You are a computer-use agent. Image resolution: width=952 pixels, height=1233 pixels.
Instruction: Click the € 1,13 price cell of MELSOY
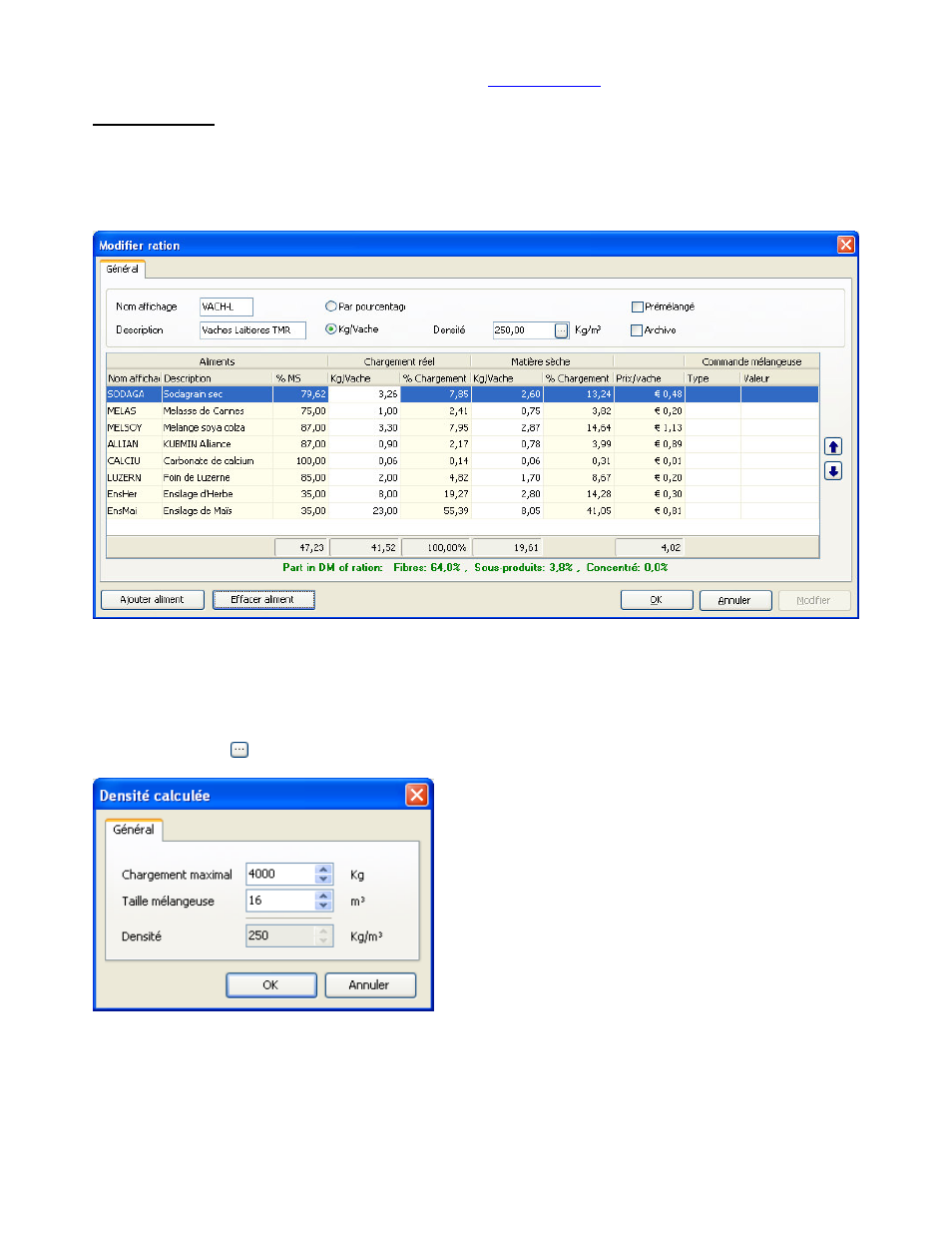click(649, 427)
